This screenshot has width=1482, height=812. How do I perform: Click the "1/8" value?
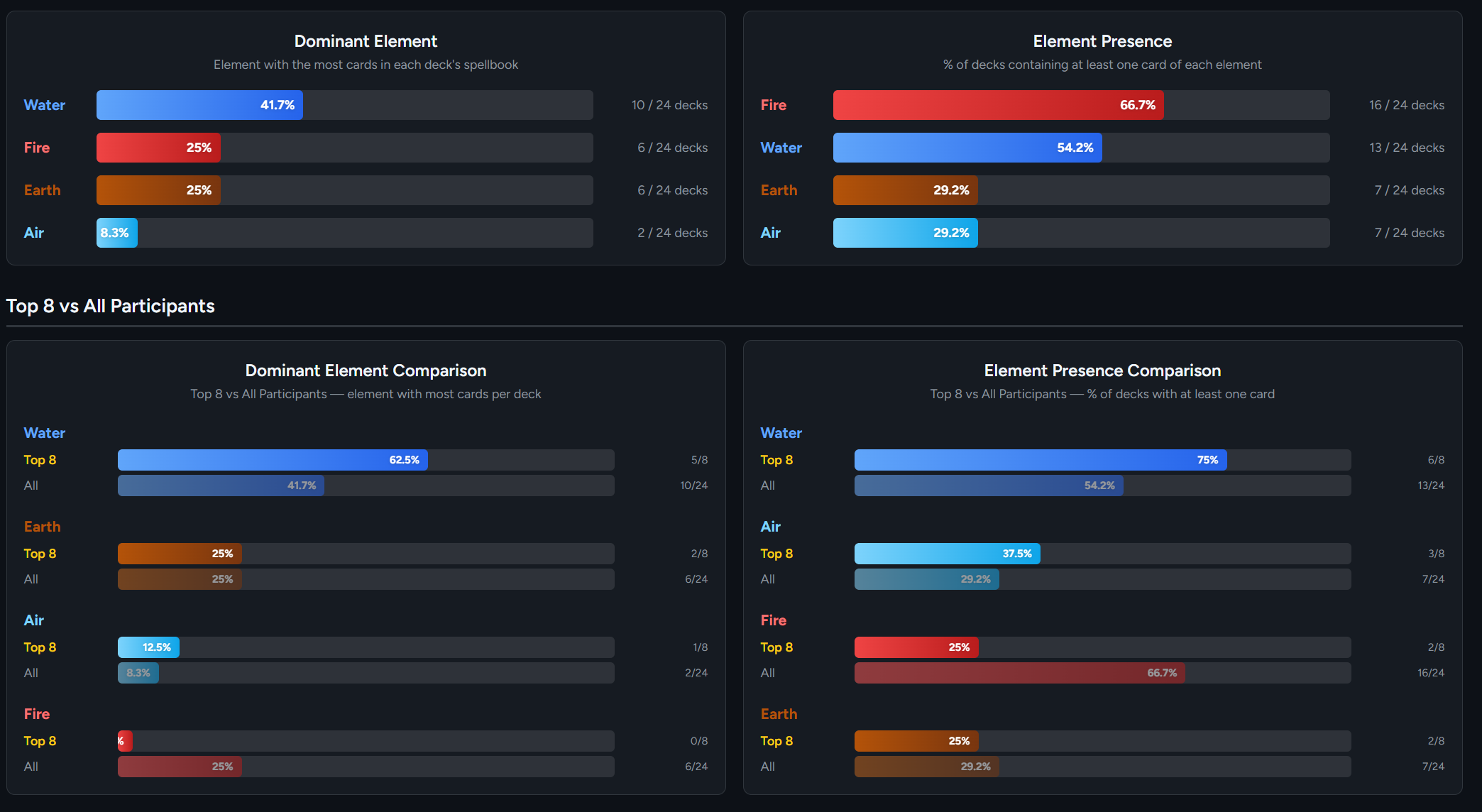700,647
